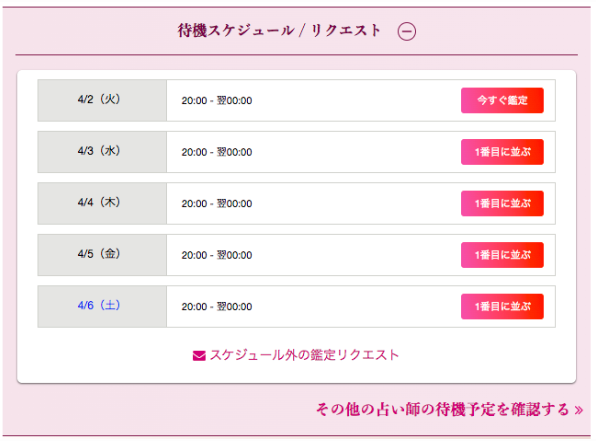The image size is (596, 441).
Task: Click the 待機スケジュール / リクエスト heading
Action: (x=279, y=30)
